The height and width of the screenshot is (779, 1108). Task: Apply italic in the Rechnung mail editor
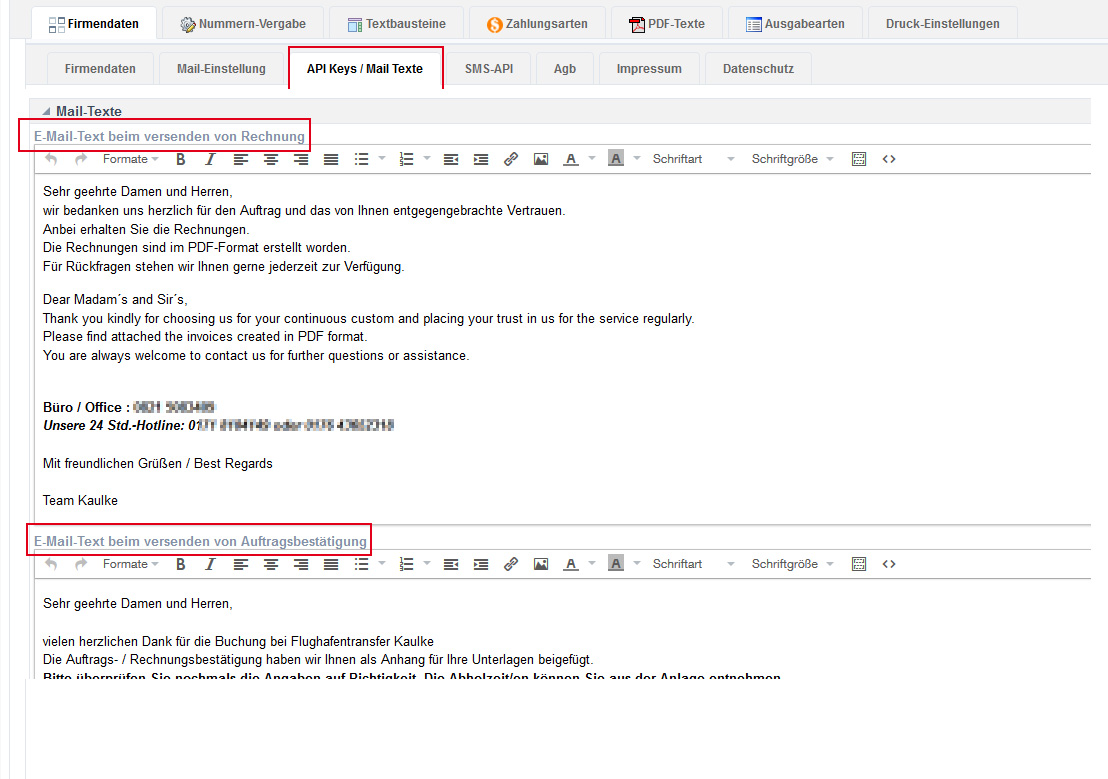click(210, 159)
